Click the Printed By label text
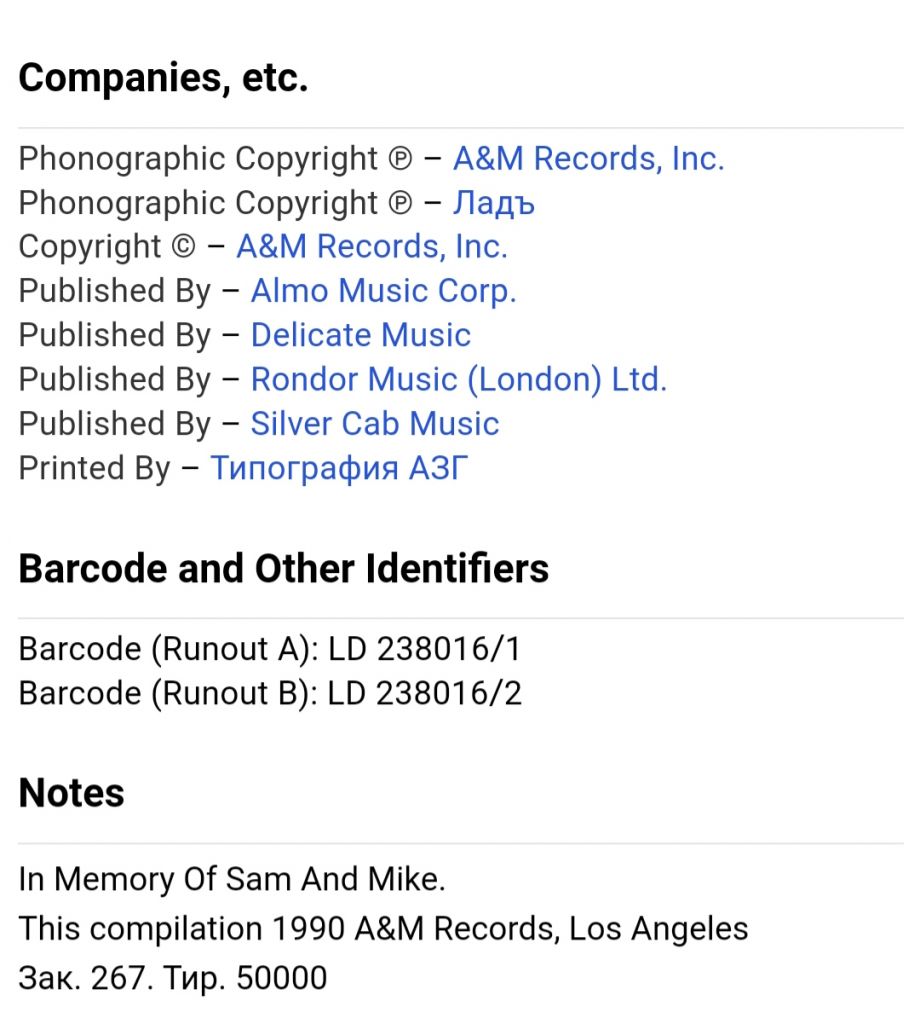The image size is (920, 1024). [x=94, y=468]
